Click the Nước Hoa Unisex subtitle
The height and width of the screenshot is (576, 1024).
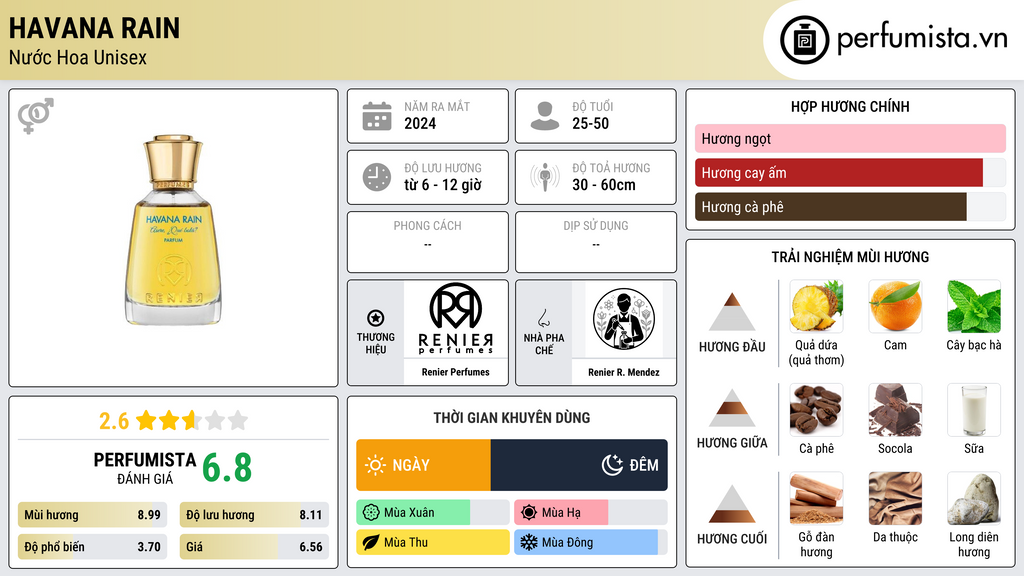78,57
